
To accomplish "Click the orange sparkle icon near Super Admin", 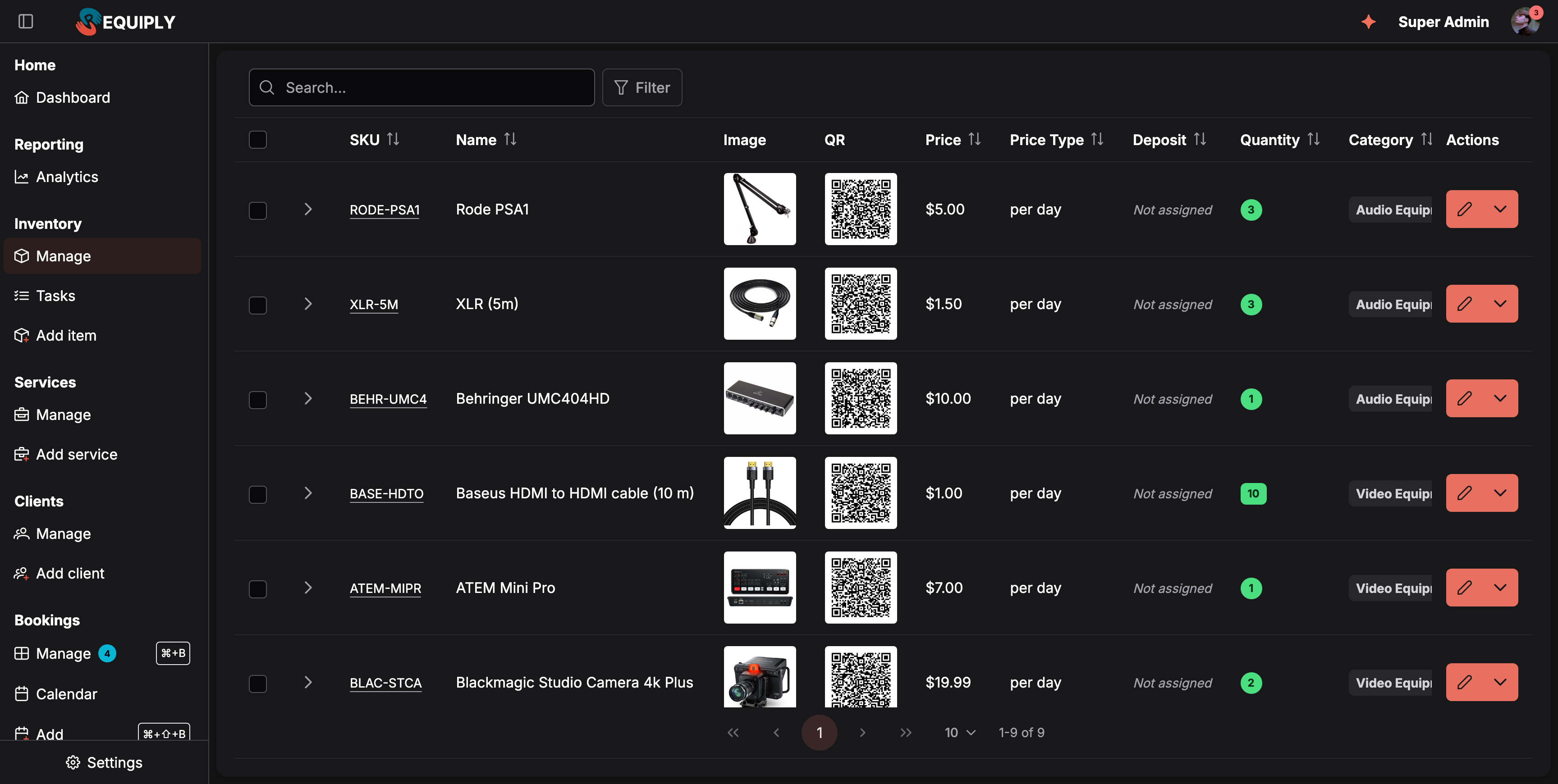I will point(1368,22).
